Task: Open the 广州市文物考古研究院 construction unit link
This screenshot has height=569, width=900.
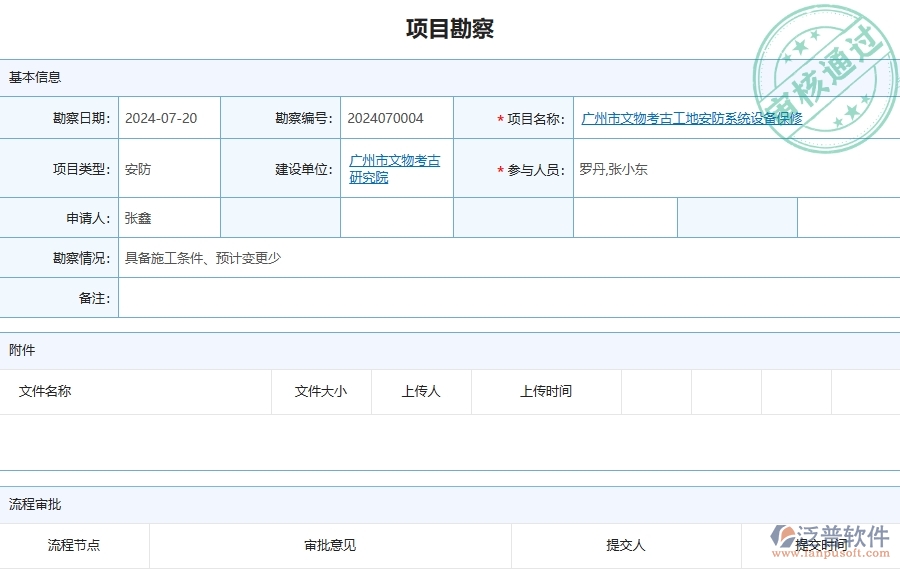Action: (394, 169)
